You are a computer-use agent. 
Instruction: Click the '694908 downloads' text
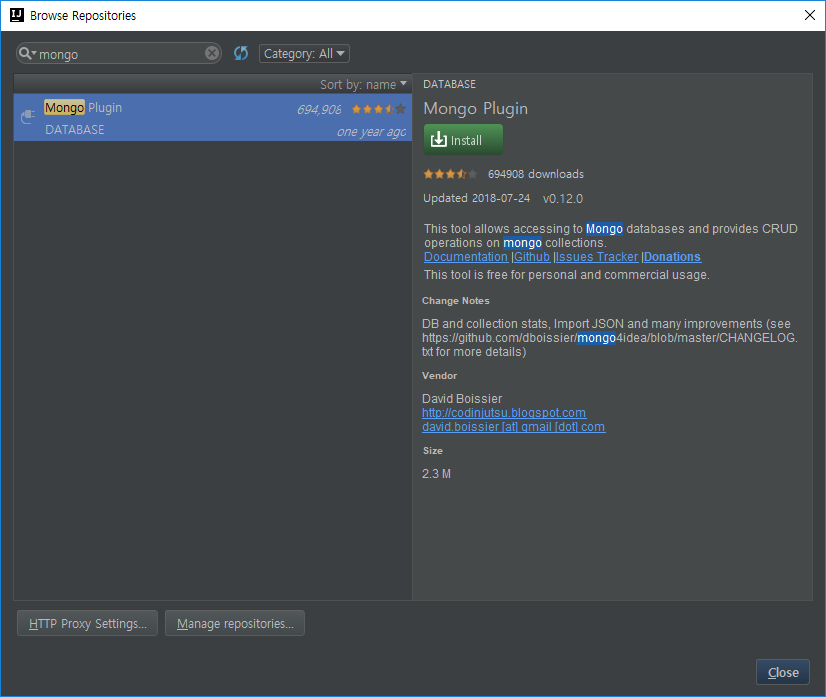(x=536, y=174)
